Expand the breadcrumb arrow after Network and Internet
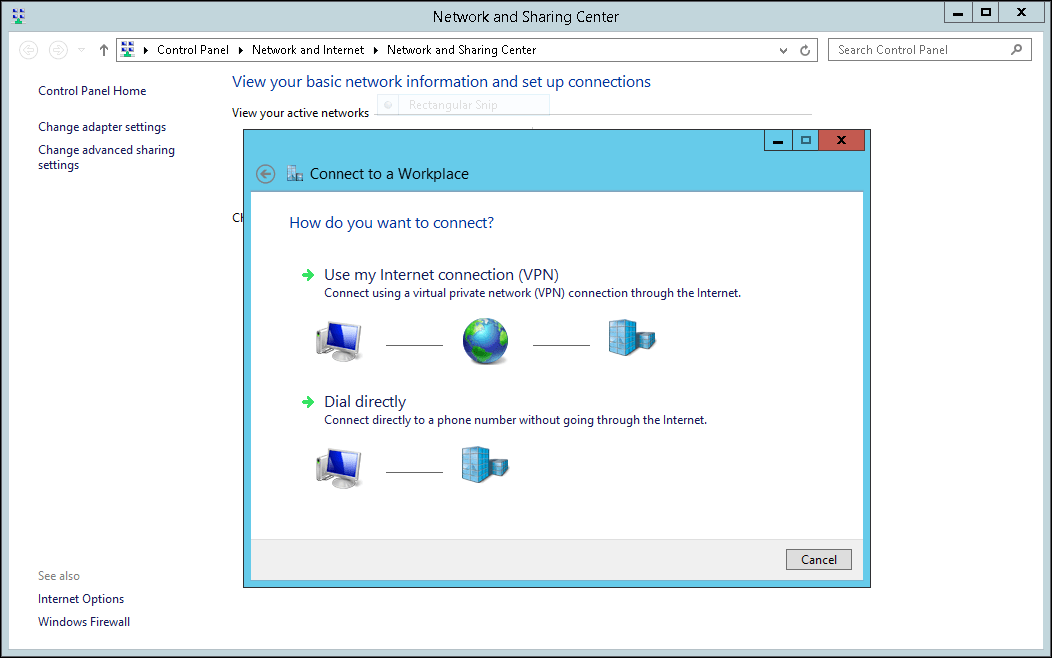The width and height of the screenshot is (1052, 658). (376, 50)
